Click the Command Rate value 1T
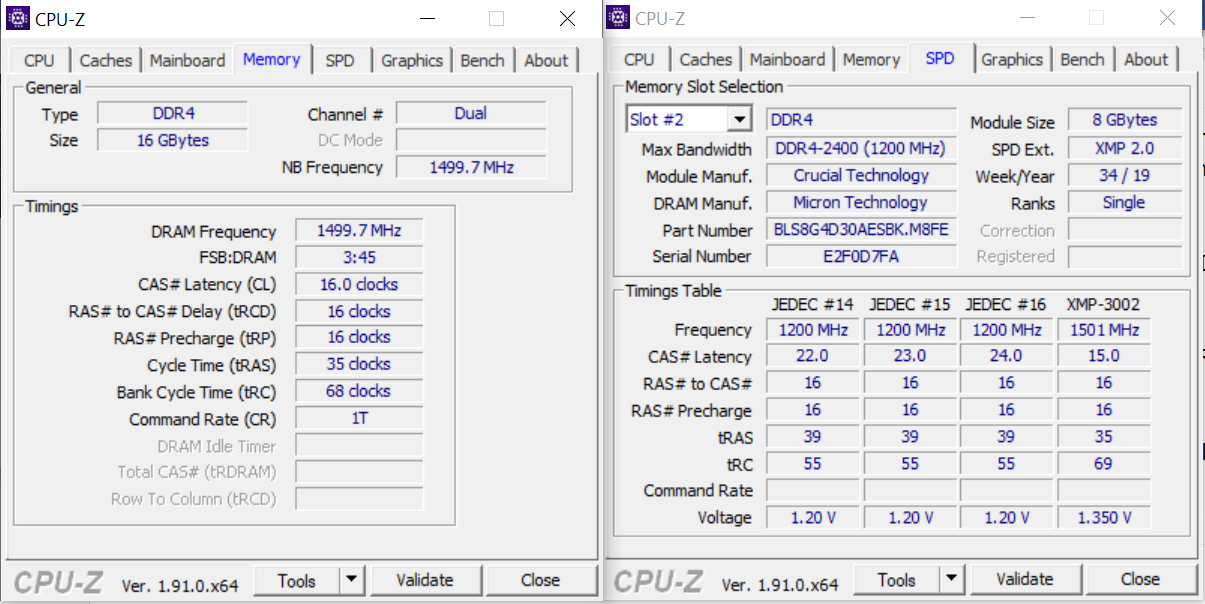Image resolution: width=1205 pixels, height=604 pixels. click(x=359, y=418)
